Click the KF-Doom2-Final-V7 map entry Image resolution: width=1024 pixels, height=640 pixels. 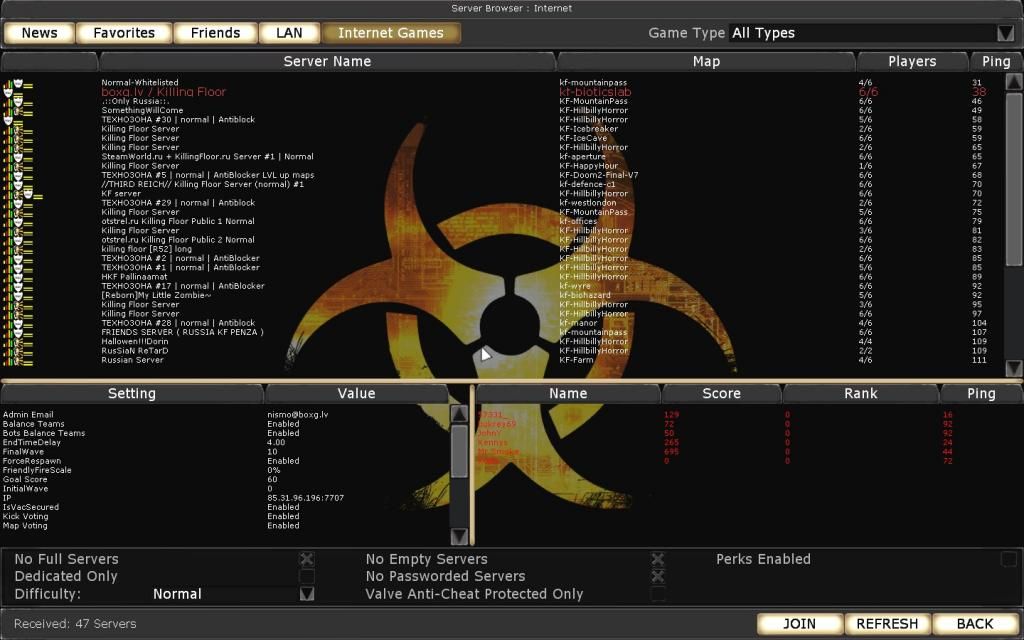click(599, 175)
